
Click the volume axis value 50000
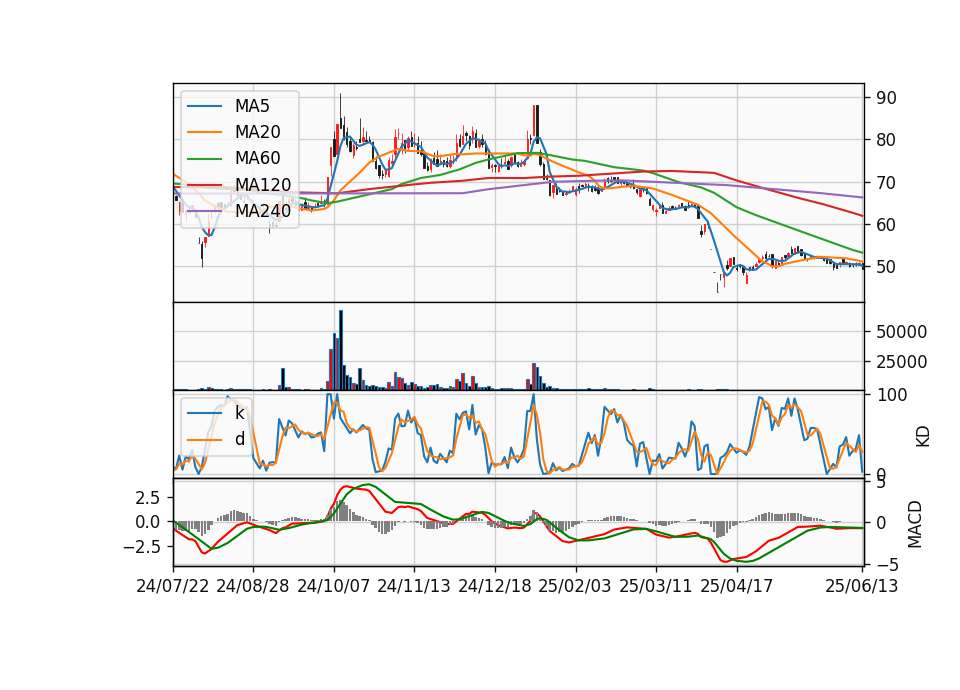click(x=901, y=332)
